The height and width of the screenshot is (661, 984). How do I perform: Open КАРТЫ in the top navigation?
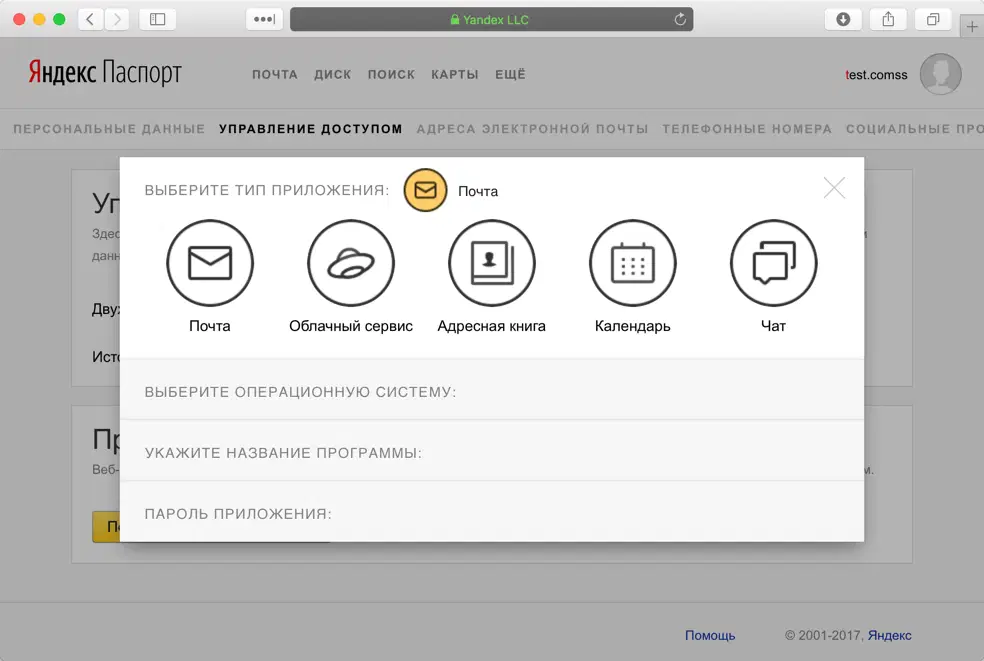point(455,75)
